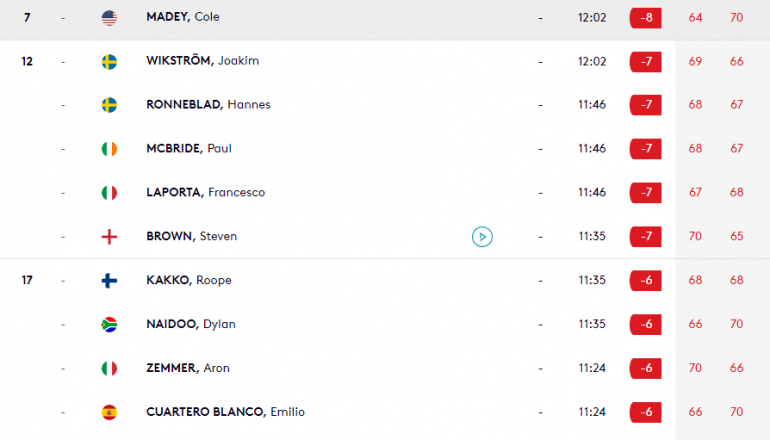Viewport: 770px width, 440px height.
Task: Click the -8 score badge for Madey
Action: pos(645,18)
